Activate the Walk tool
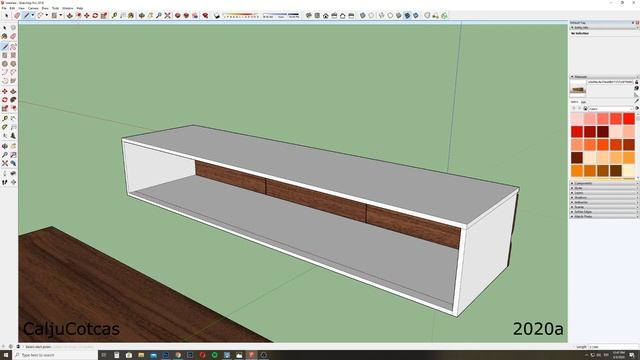The height and width of the screenshot is (360, 640). (5, 182)
